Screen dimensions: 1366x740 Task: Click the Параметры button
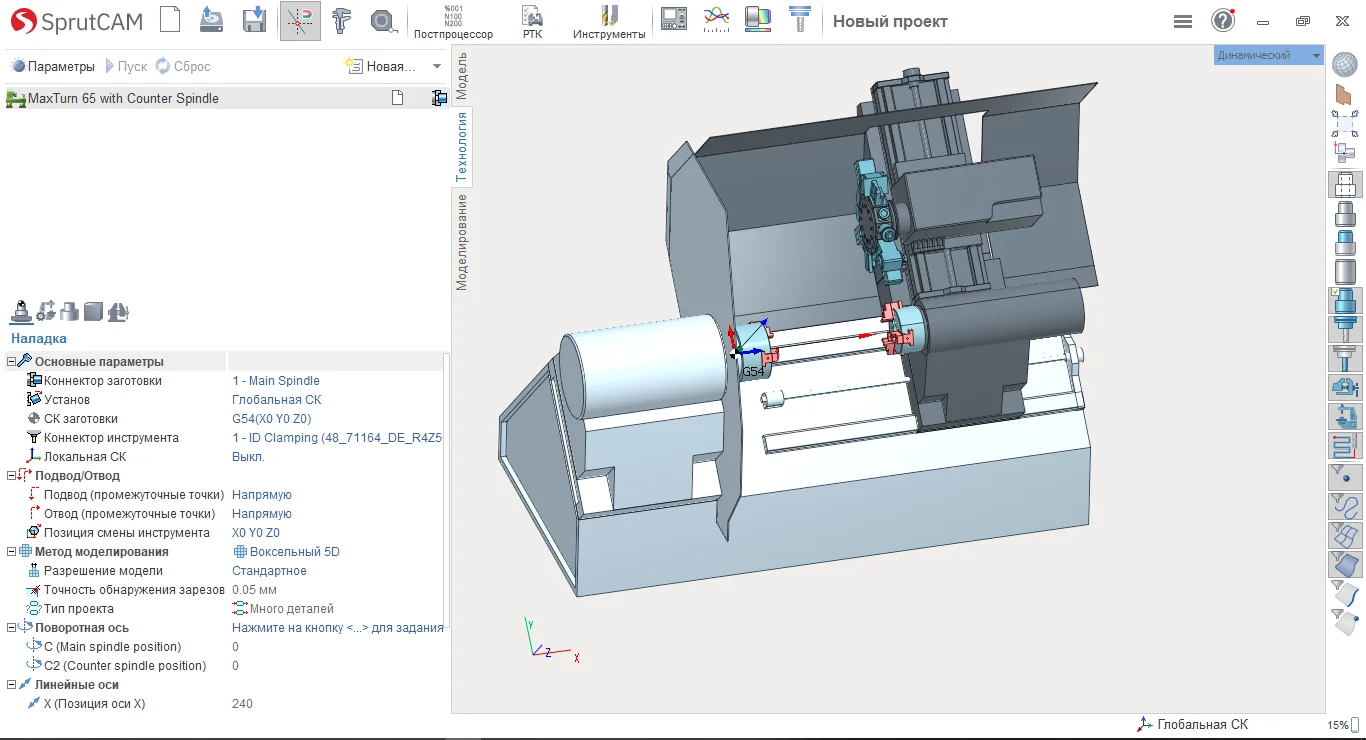click(53, 66)
